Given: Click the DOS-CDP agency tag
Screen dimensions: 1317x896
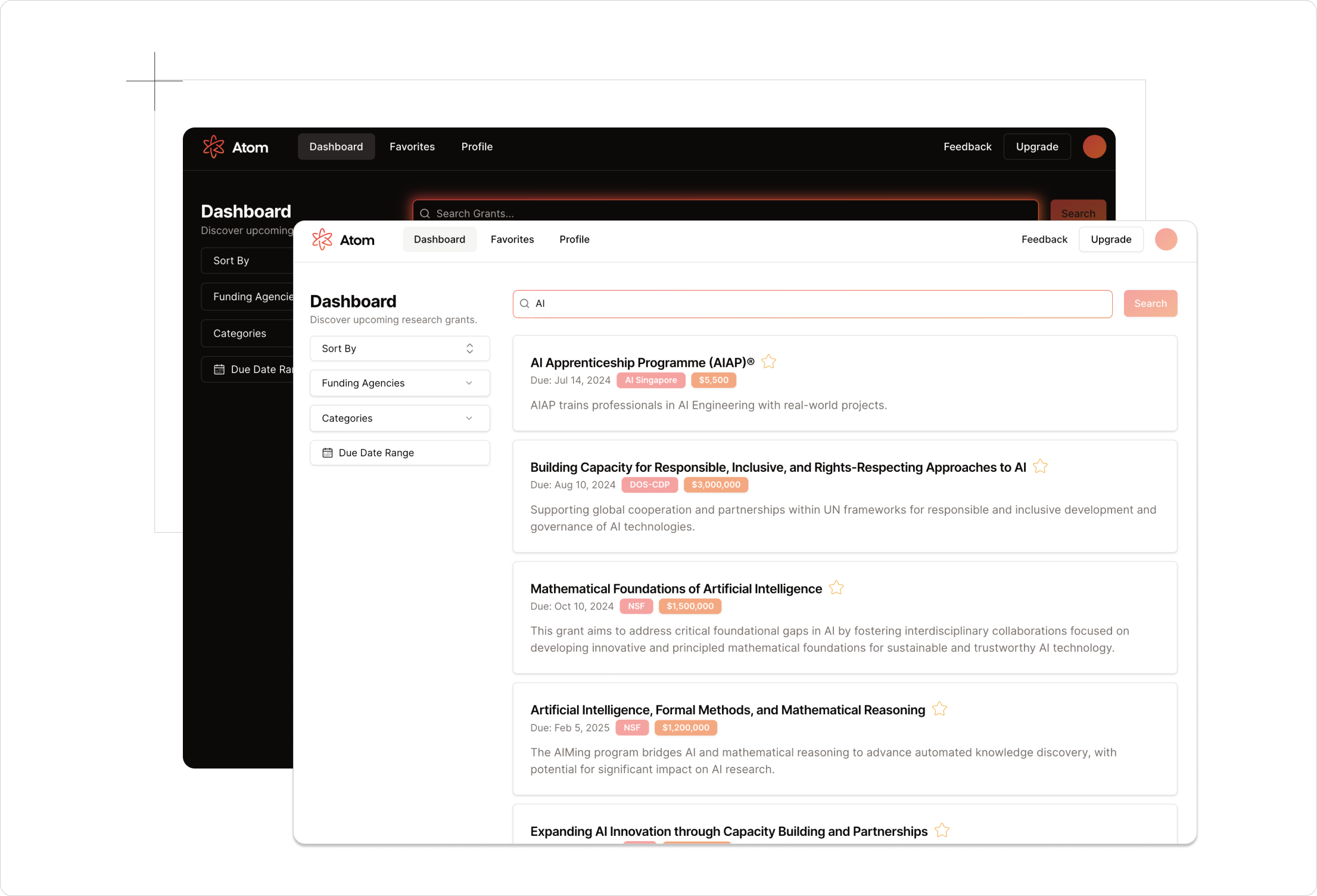Looking at the screenshot, I should point(650,485).
